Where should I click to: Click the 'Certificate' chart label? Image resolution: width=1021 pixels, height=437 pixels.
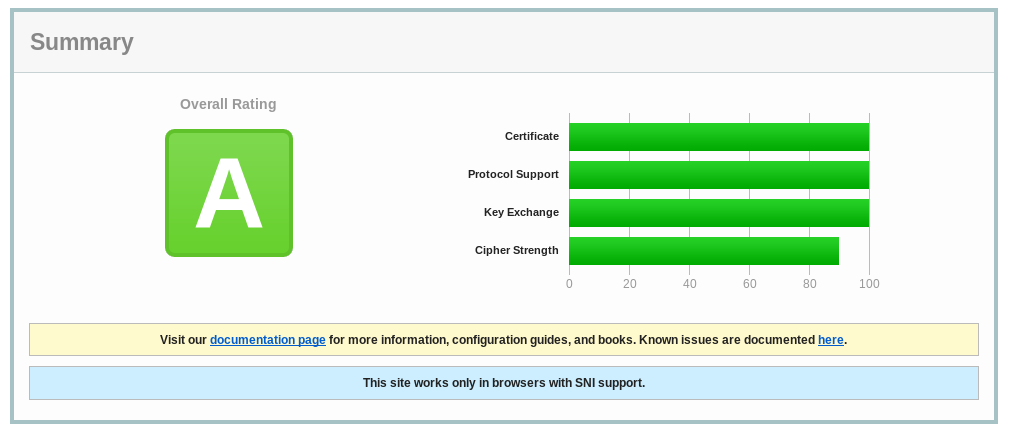[x=532, y=136]
